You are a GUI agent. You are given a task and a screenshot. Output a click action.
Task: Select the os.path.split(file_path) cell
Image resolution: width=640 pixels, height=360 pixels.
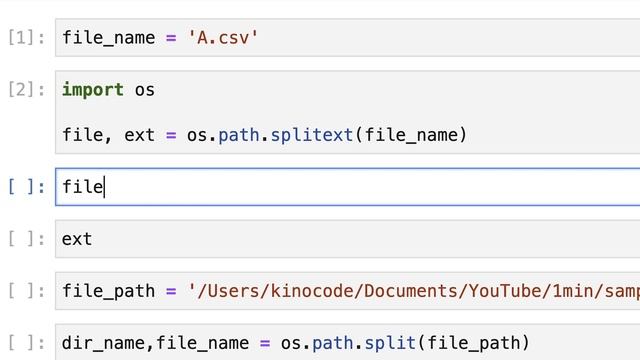(347, 342)
